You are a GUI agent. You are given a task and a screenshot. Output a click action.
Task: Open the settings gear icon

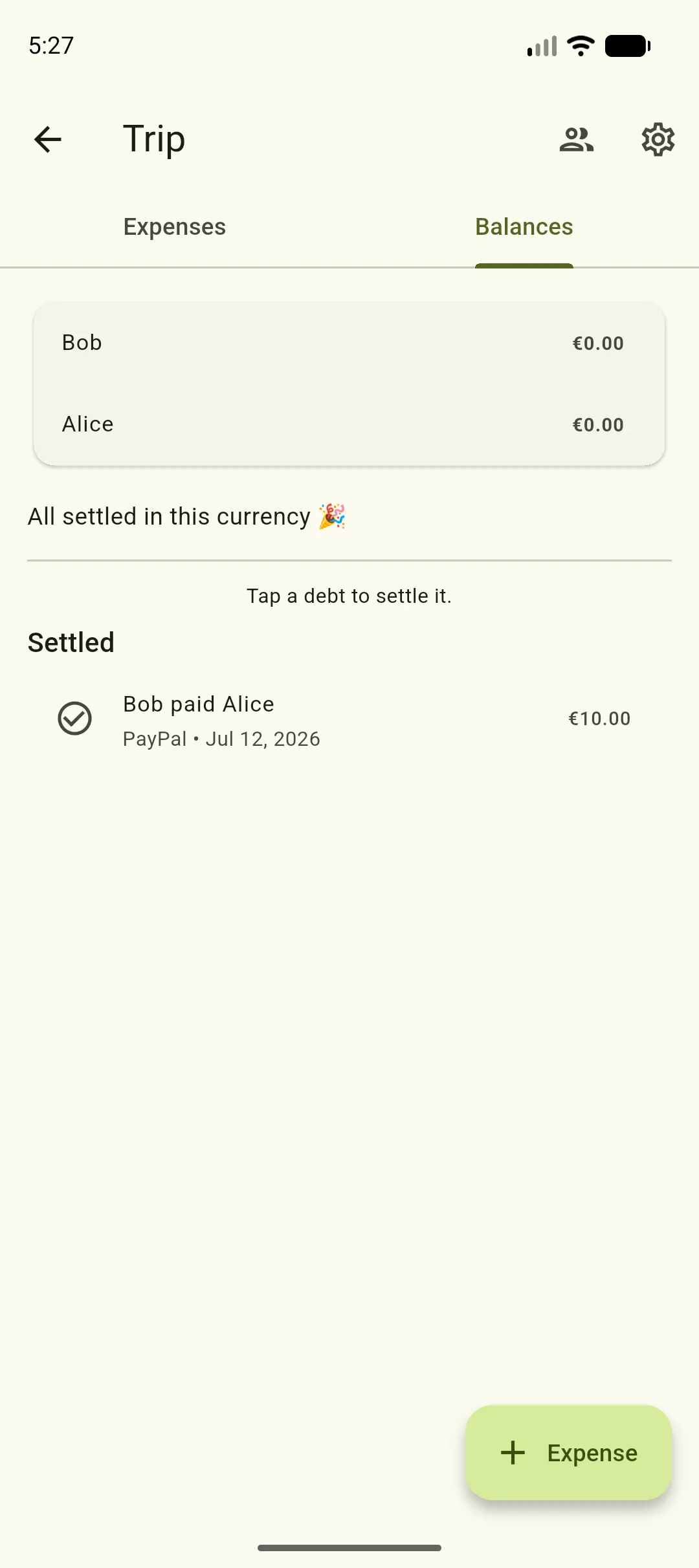coord(658,139)
